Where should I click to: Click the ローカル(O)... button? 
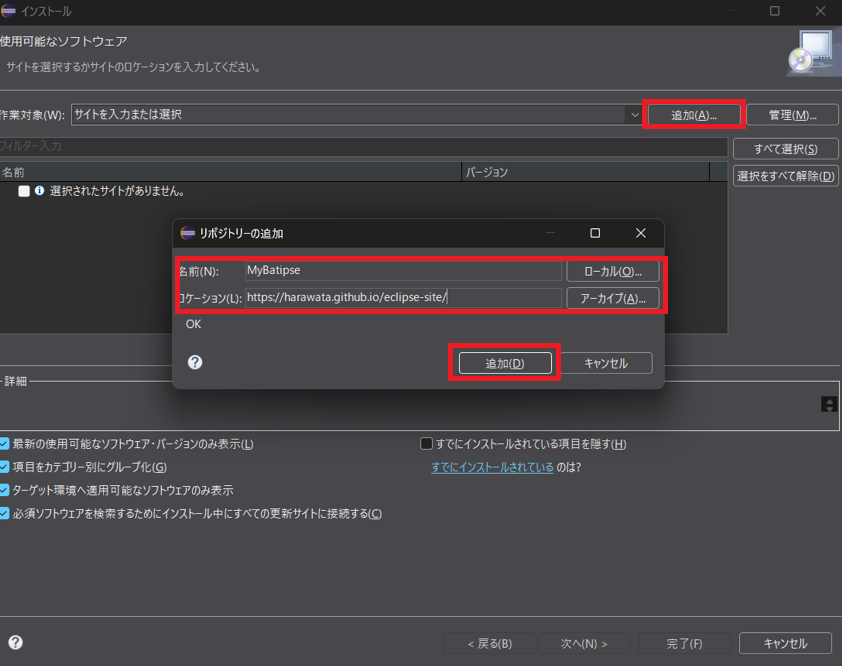(x=613, y=271)
